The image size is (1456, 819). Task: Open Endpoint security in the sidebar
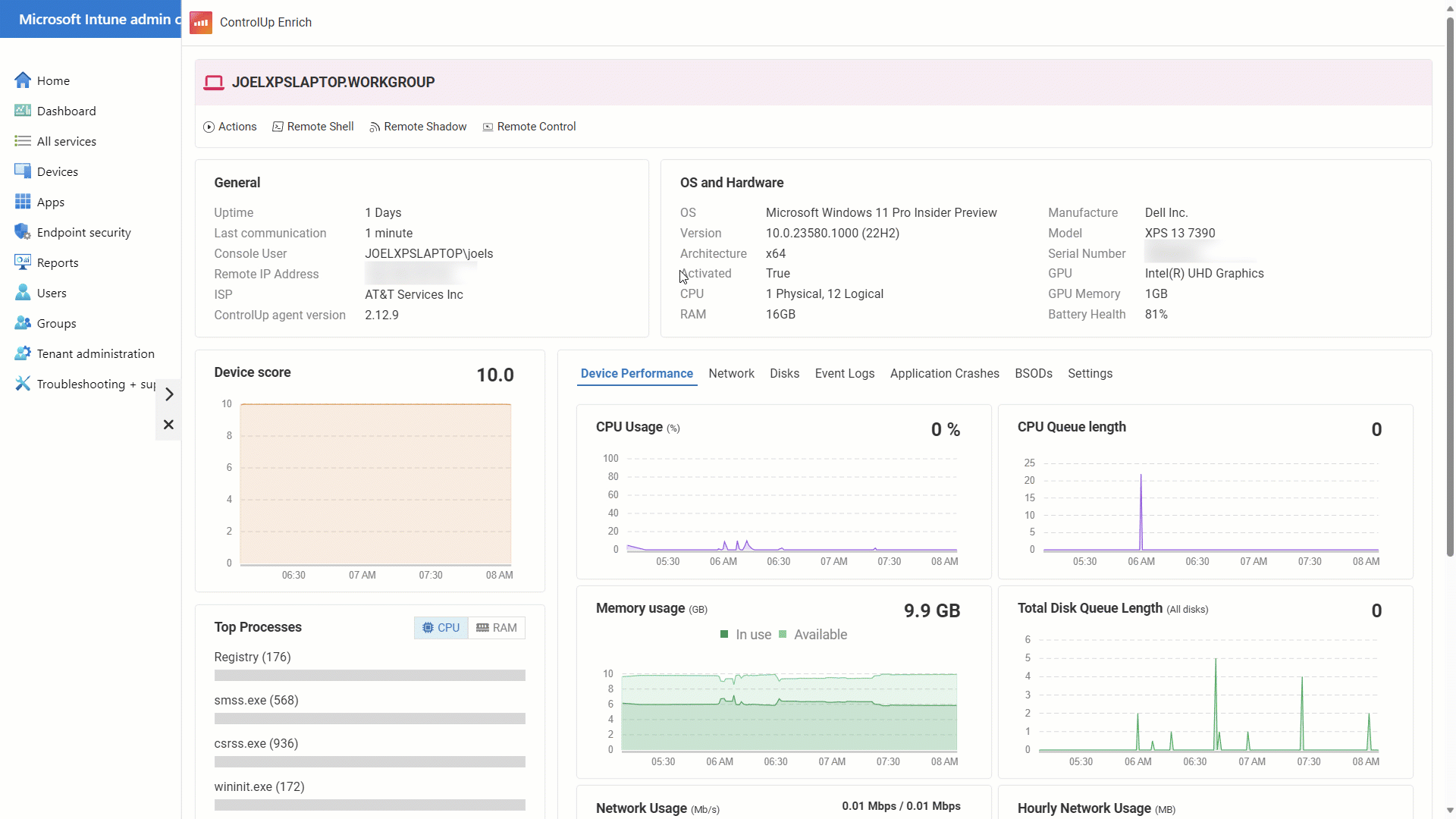(83, 232)
